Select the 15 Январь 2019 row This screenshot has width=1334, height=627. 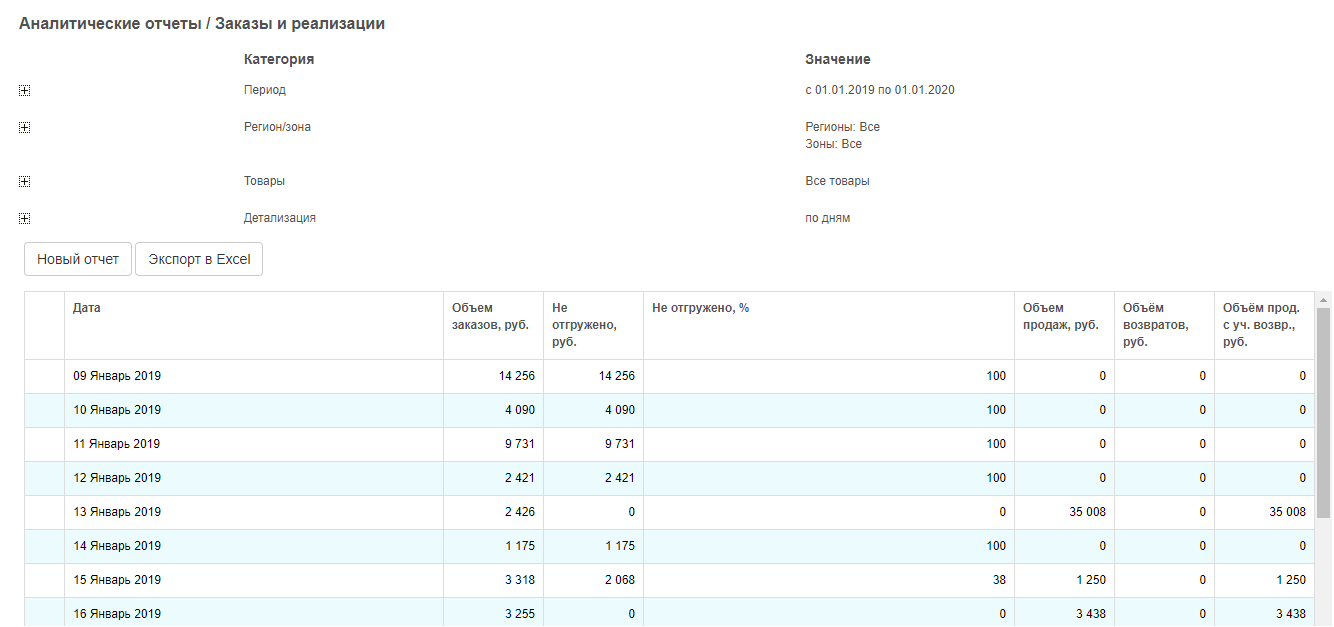coord(117,580)
